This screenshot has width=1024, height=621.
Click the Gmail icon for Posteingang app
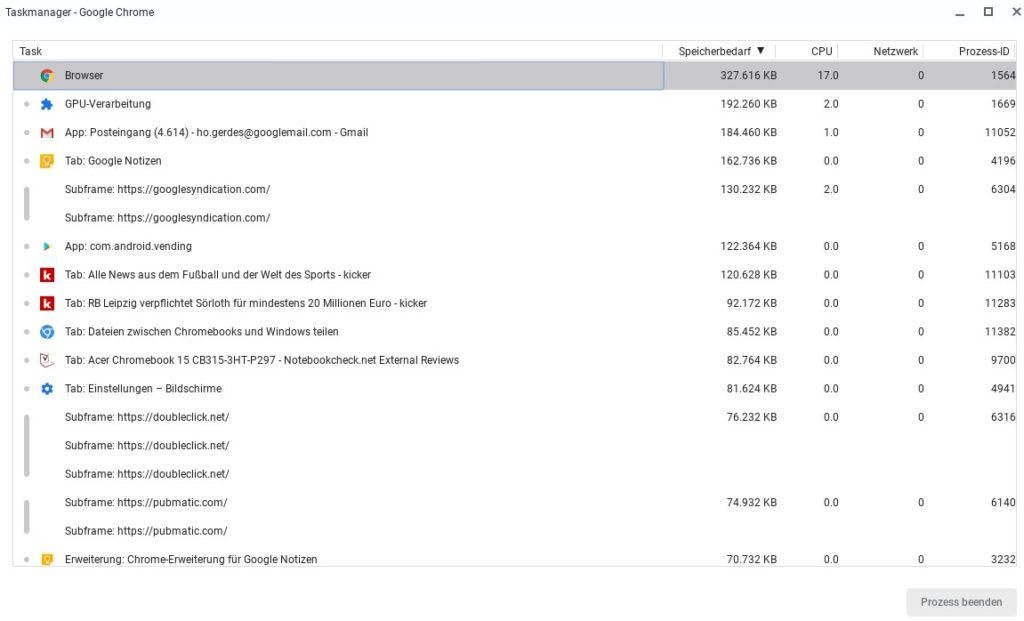[46, 133]
